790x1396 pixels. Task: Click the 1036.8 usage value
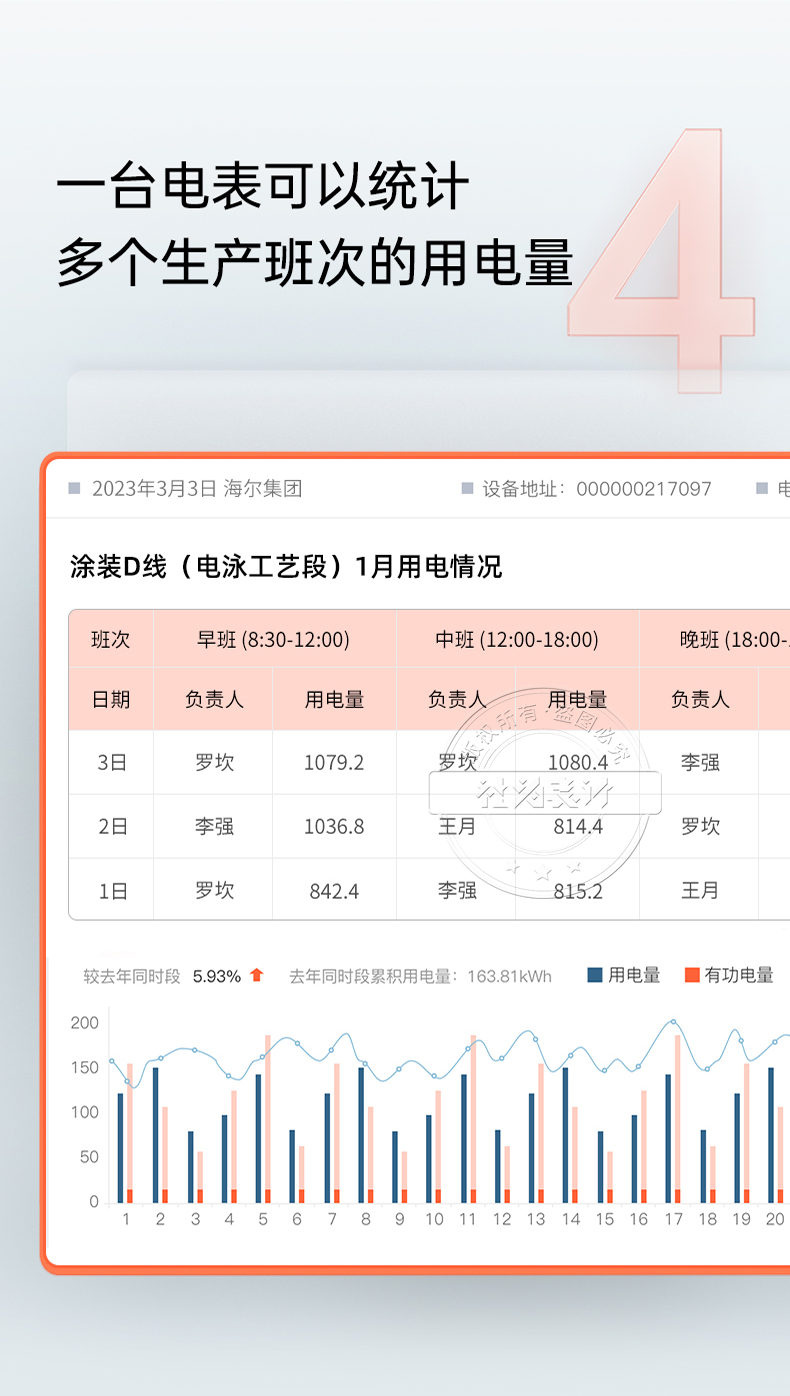click(x=334, y=827)
